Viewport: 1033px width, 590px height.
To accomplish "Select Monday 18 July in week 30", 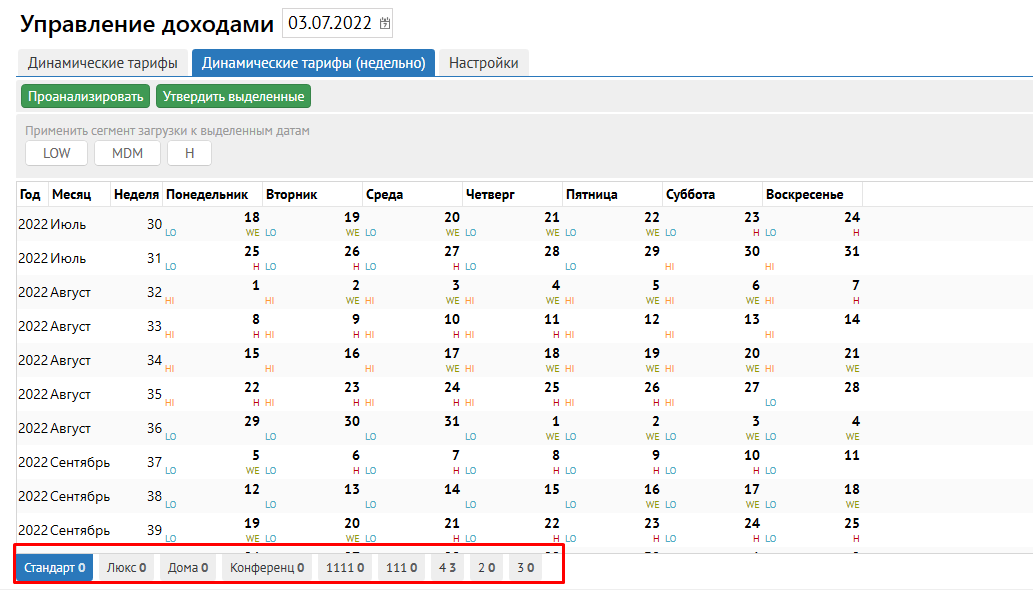I will pos(213,223).
